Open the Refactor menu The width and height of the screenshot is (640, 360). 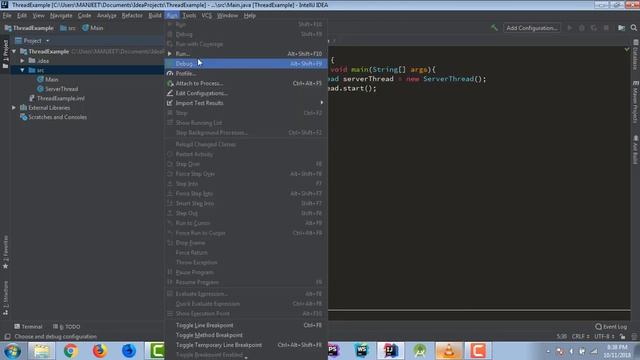pyautogui.click(x=132, y=16)
